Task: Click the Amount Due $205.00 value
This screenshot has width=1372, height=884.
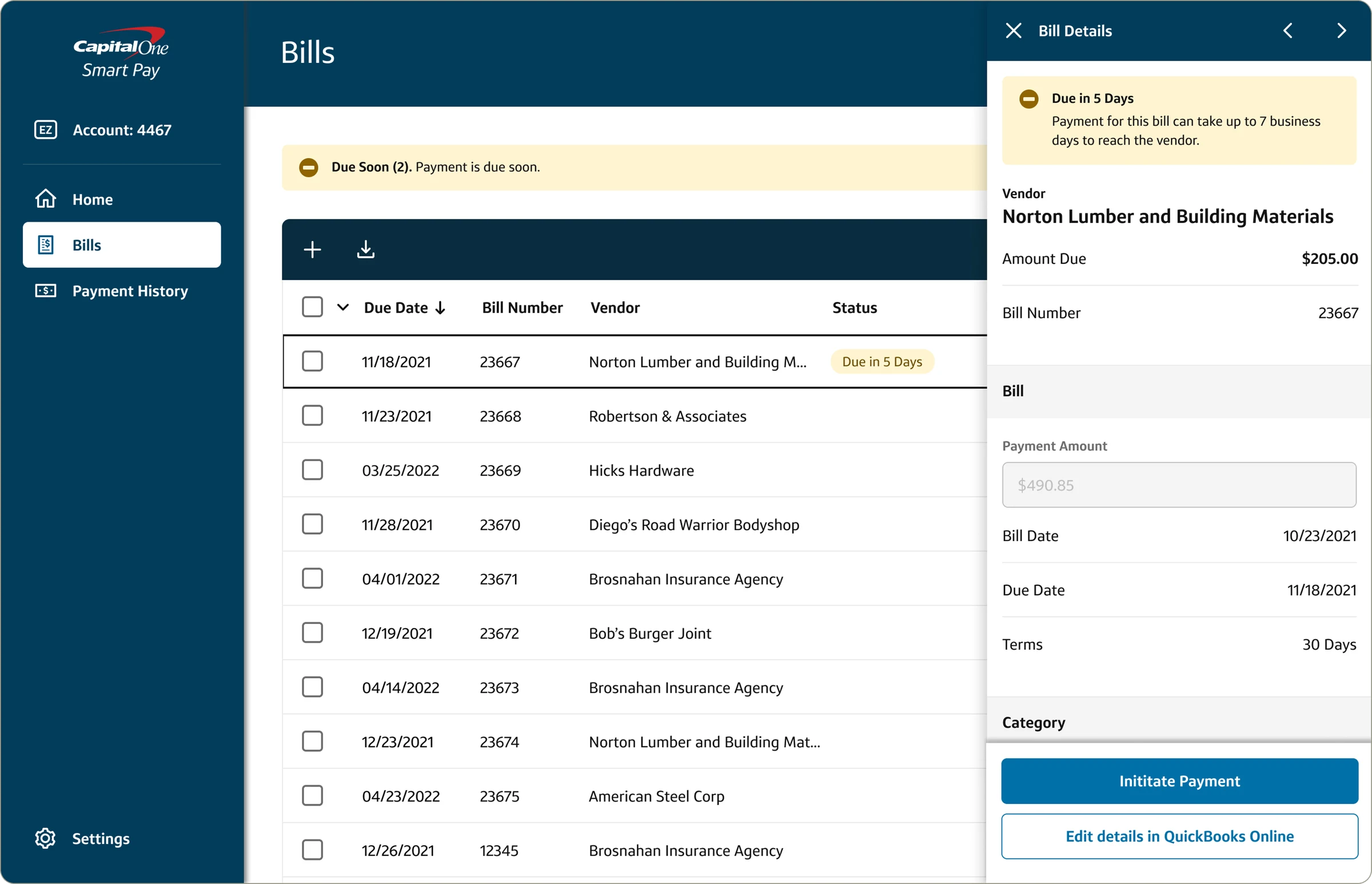Action: coord(1330,259)
